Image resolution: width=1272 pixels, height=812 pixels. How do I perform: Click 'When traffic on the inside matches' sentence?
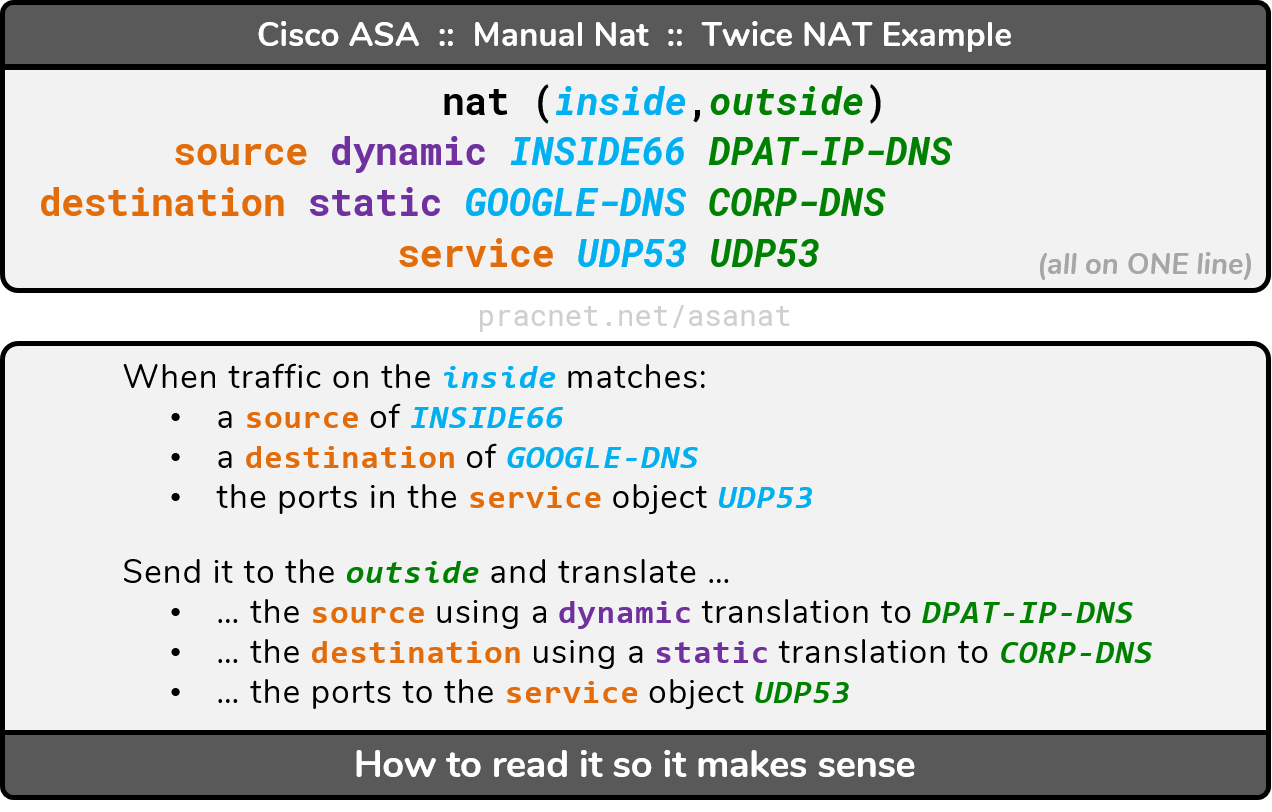(x=414, y=378)
